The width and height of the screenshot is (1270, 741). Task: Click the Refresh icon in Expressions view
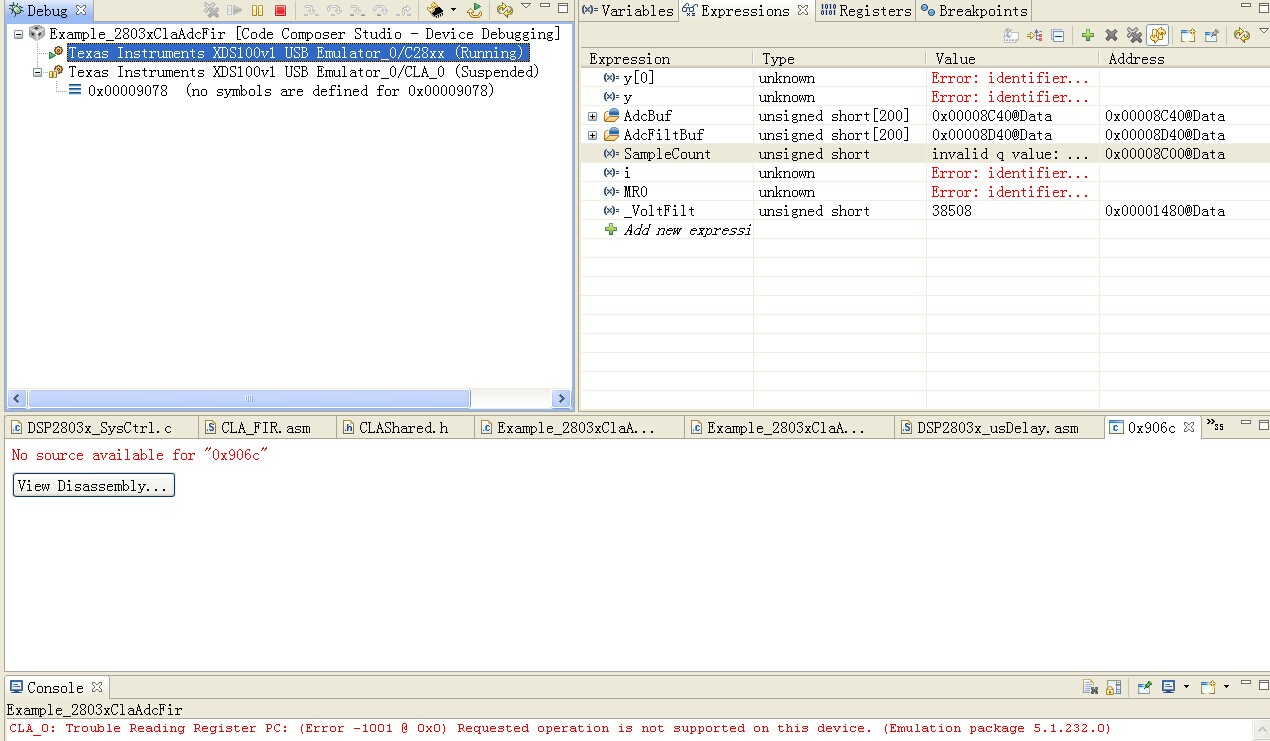click(x=1241, y=36)
